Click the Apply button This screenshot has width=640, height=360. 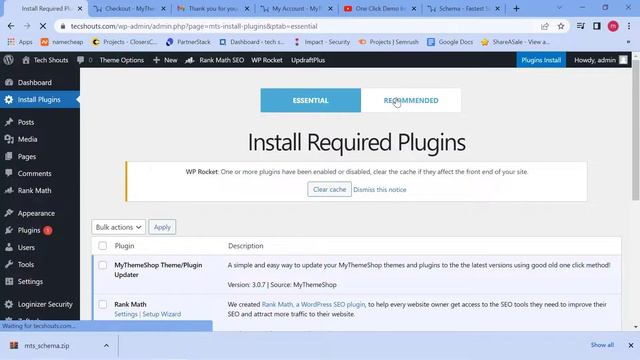162,227
